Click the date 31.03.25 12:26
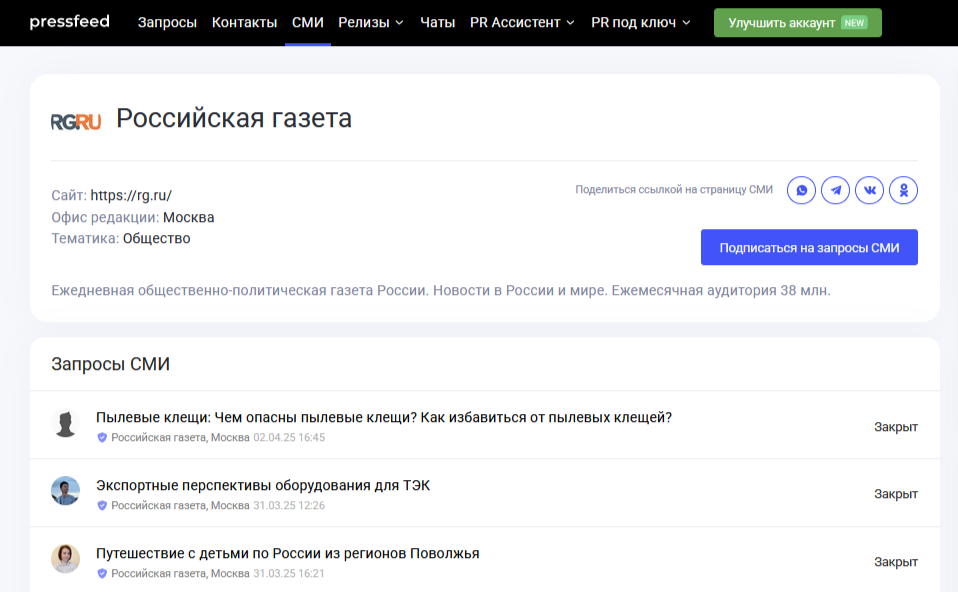958x592 pixels. pos(289,505)
